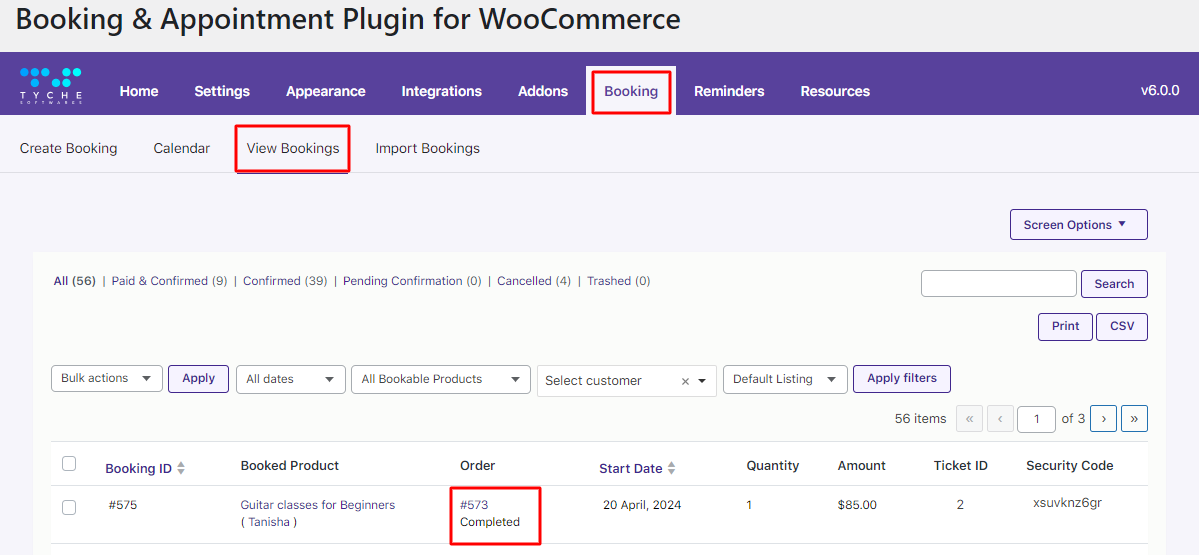The width and height of the screenshot is (1199, 555).
Task: Click the Print button
Action: pyautogui.click(x=1065, y=326)
